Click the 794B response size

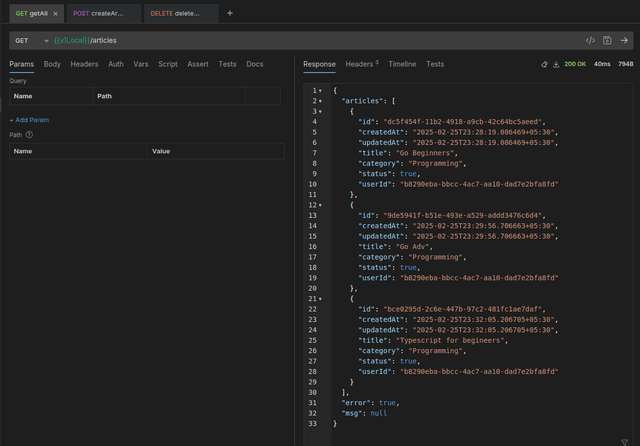625,64
